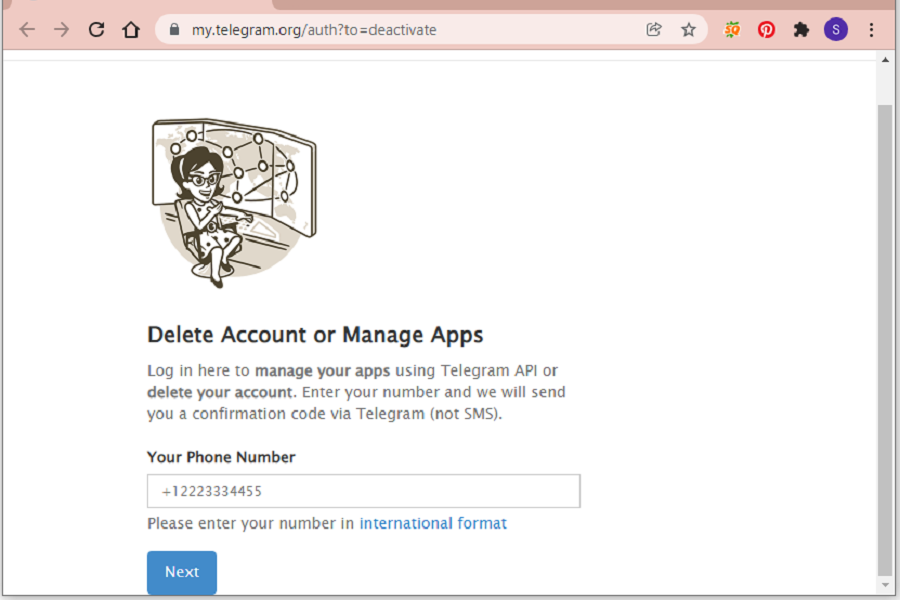The image size is (900, 600).
Task: Click the Your Phone Number input field
Action: click(363, 491)
